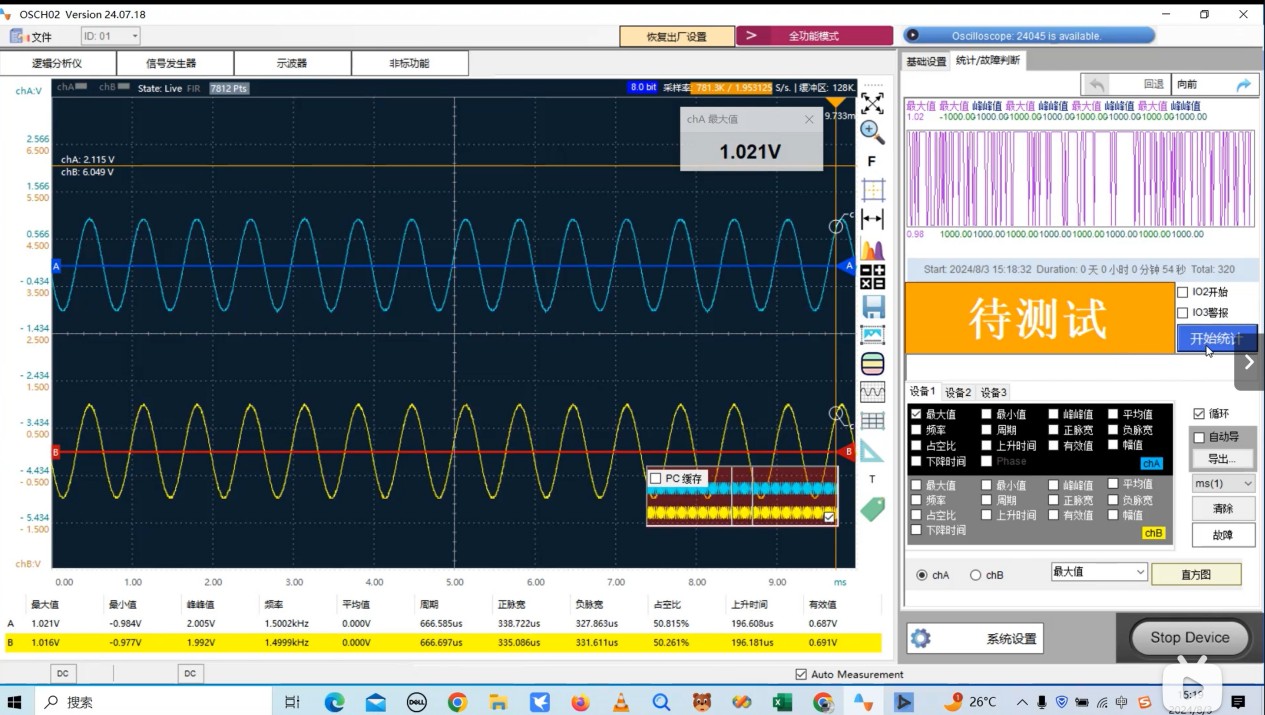
Task: Select the magnifier zoom tool
Action: point(872,132)
